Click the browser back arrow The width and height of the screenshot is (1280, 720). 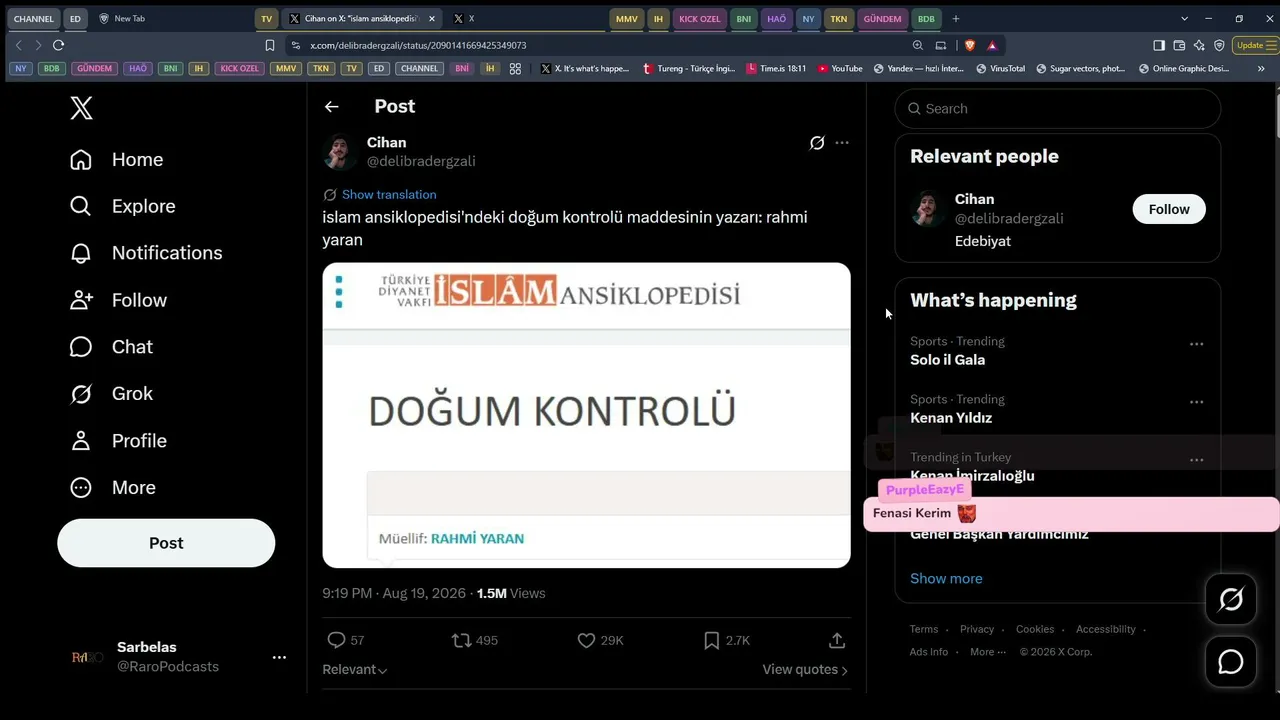[x=18, y=45]
